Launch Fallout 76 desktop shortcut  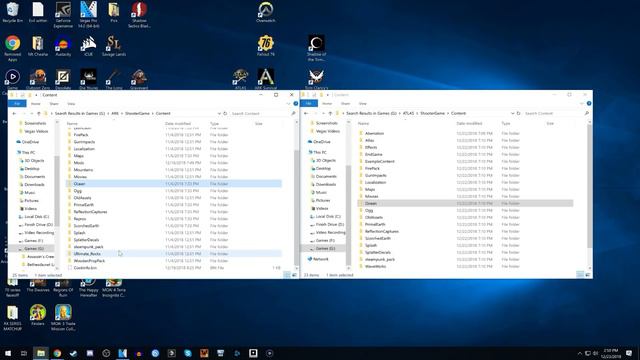[266, 46]
